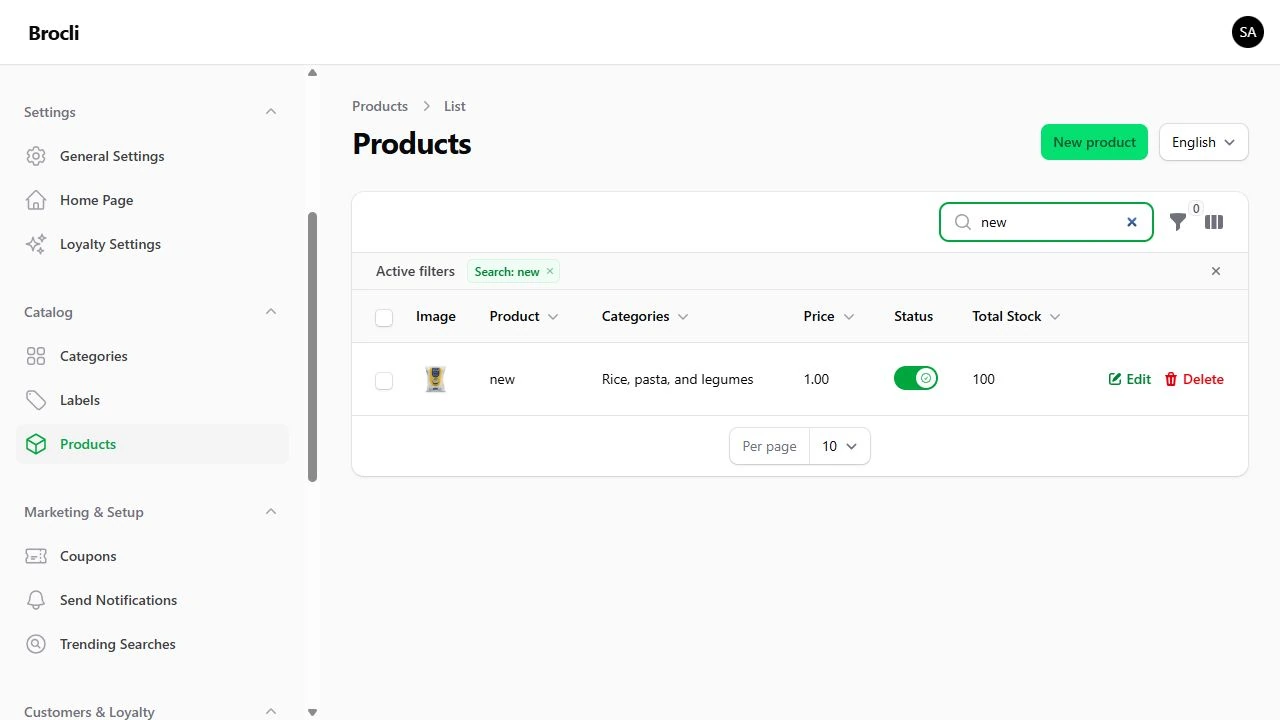Click the Send Notifications bell icon
1280x720 pixels.
coord(36,600)
